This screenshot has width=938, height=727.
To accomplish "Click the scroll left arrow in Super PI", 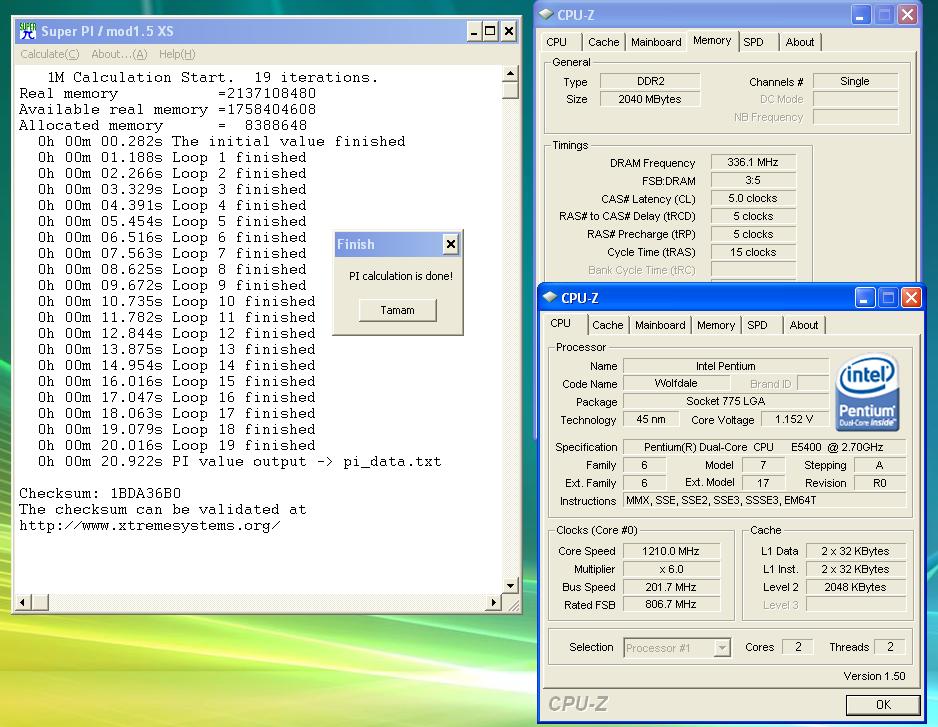I will pyautogui.click(x=22, y=603).
